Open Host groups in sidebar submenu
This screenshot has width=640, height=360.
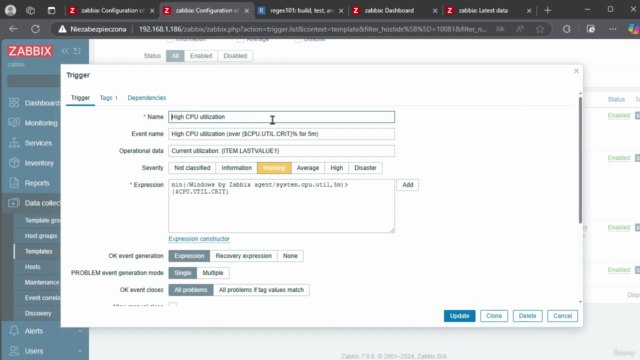click(41, 236)
